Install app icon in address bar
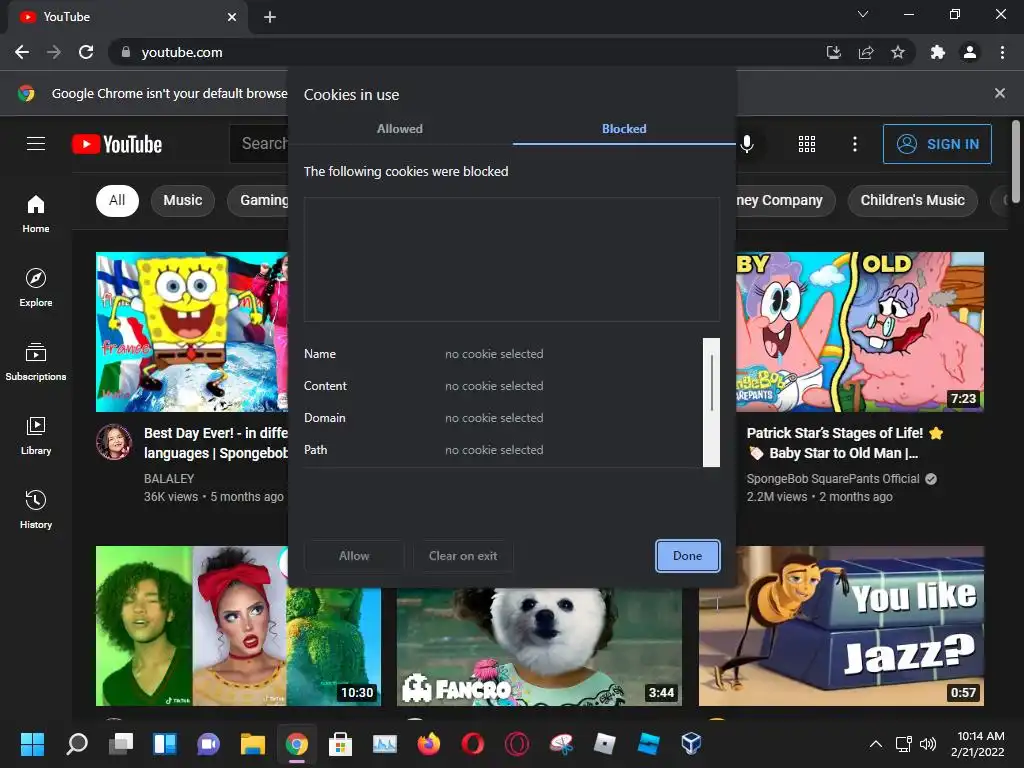Viewport: 1024px width, 768px height. 833,52
